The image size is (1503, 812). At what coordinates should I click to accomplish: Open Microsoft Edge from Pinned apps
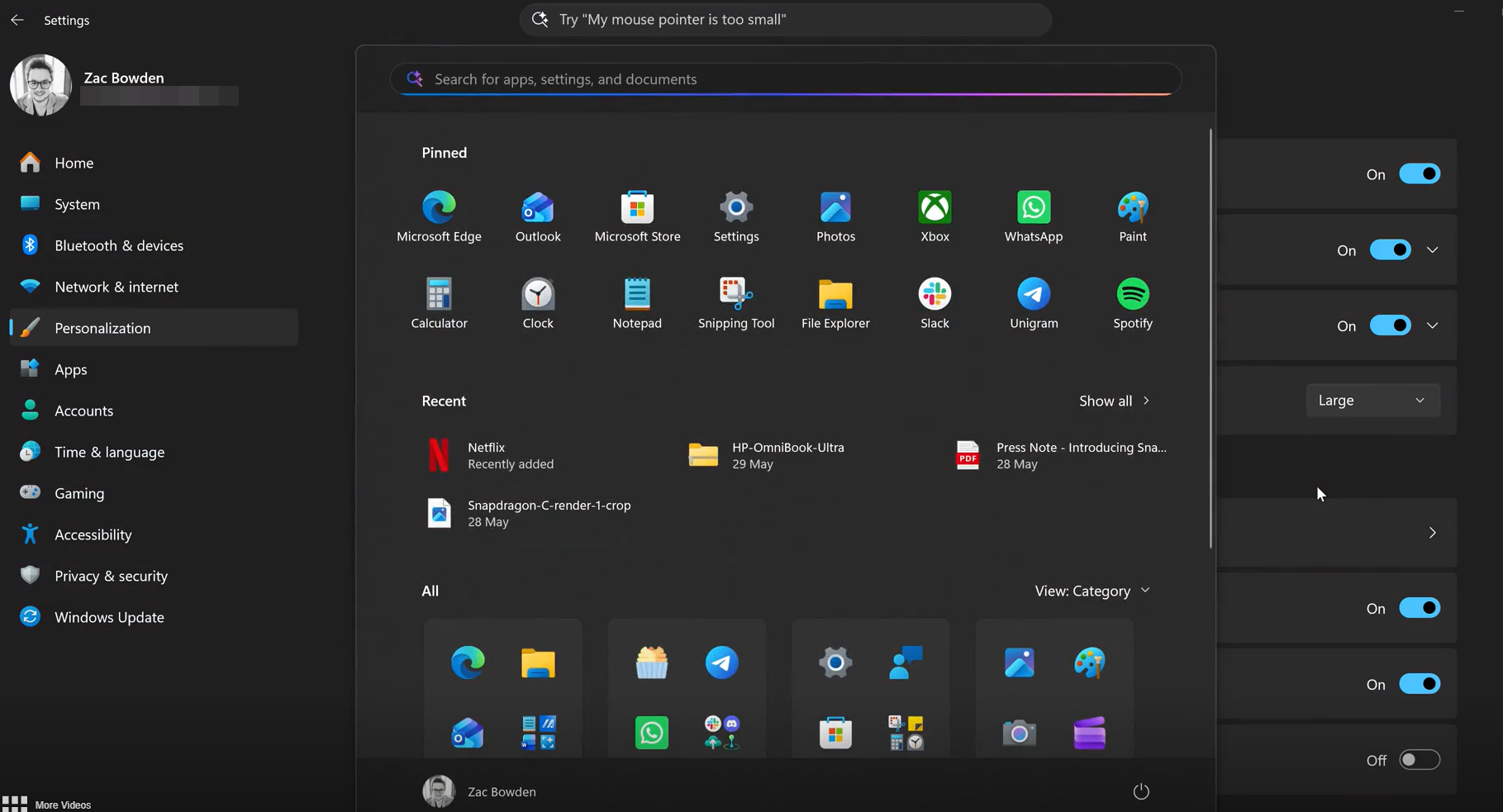(439, 217)
